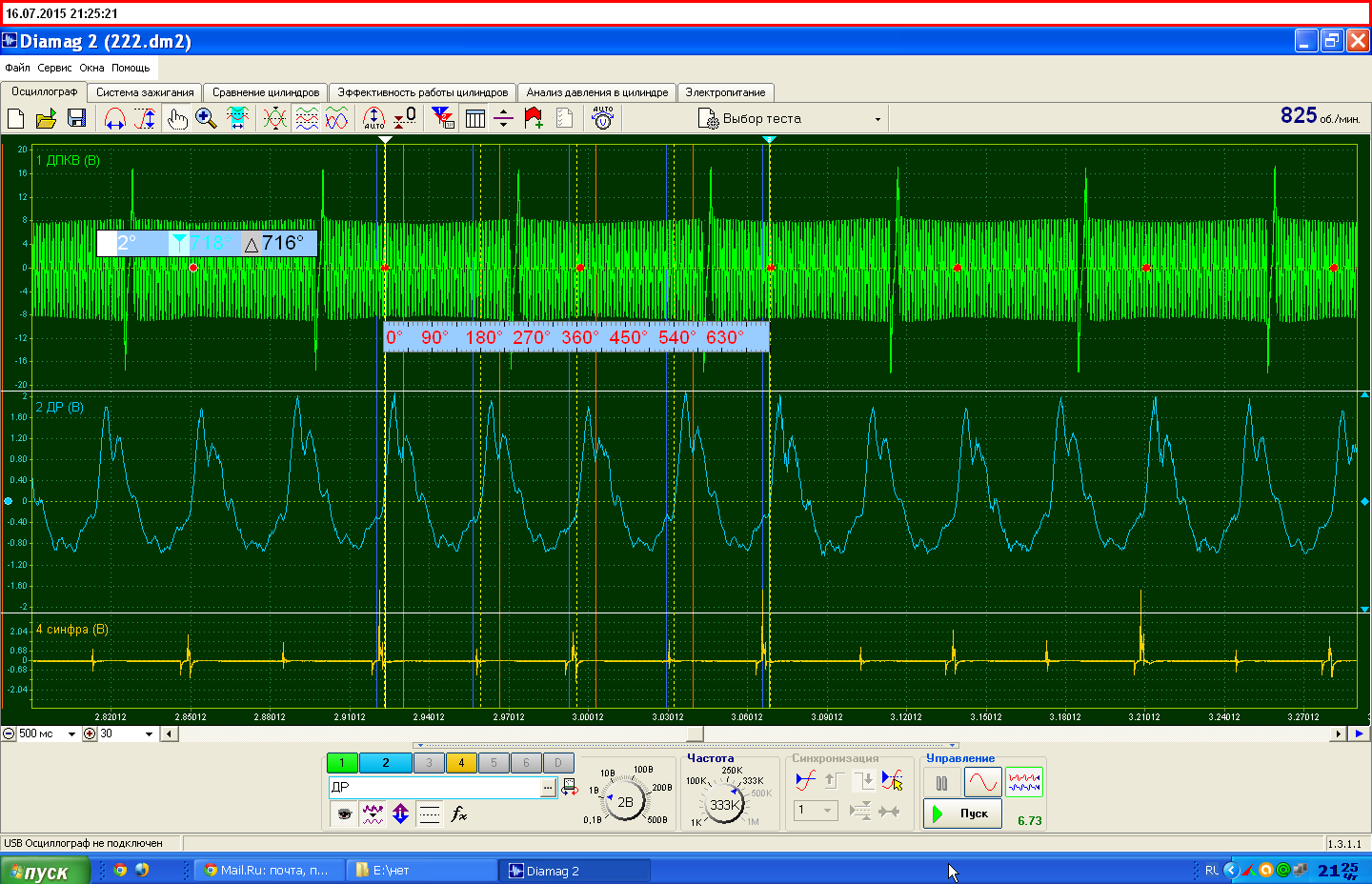
Task: Click the overlaid red-green waveforms icon
Action: point(274,118)
